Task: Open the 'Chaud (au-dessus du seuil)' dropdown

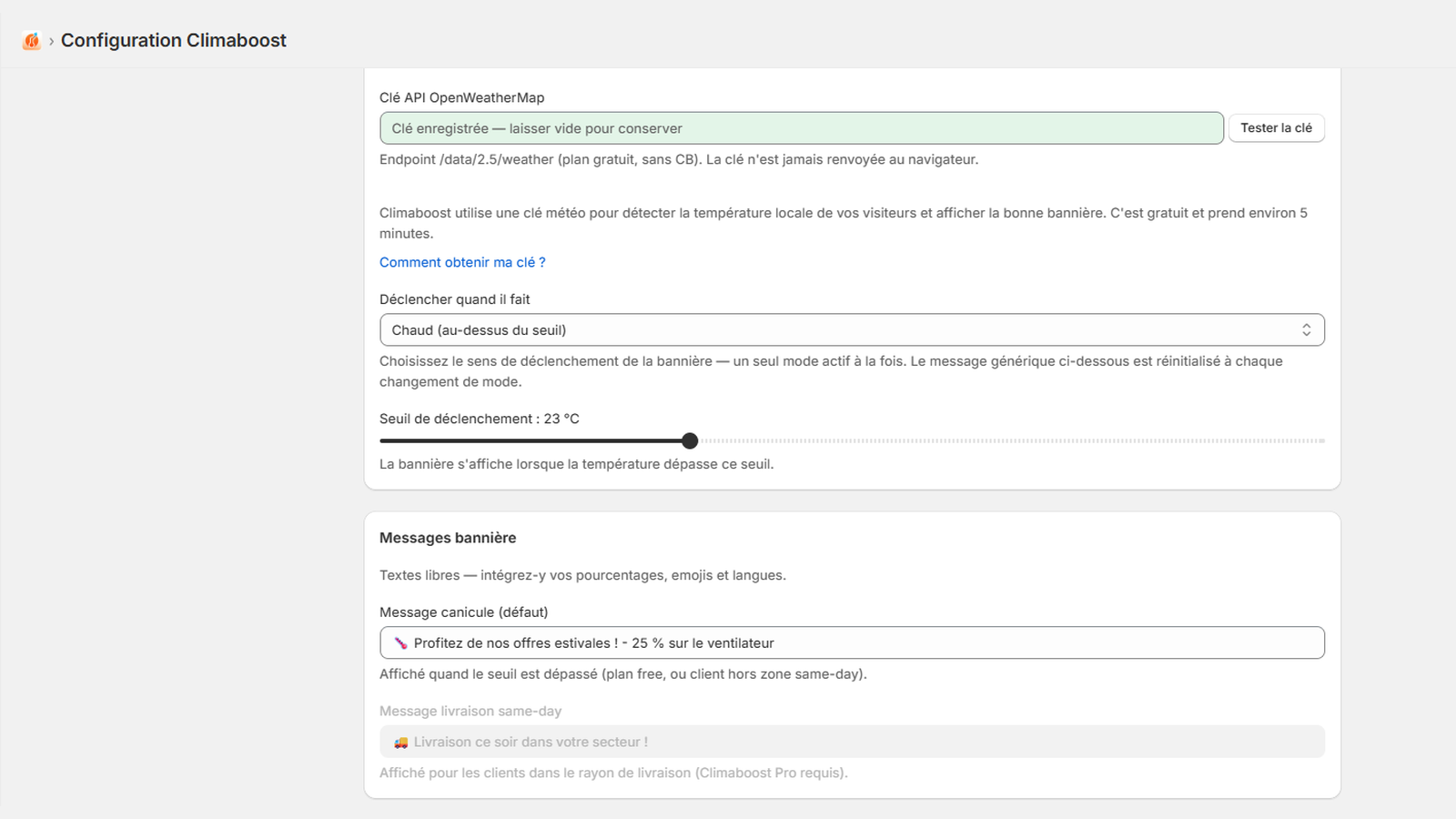Action: pos(852,330)
